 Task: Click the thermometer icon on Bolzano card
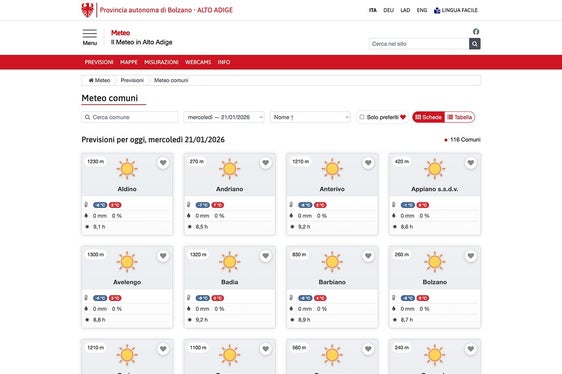coord(394,297)
